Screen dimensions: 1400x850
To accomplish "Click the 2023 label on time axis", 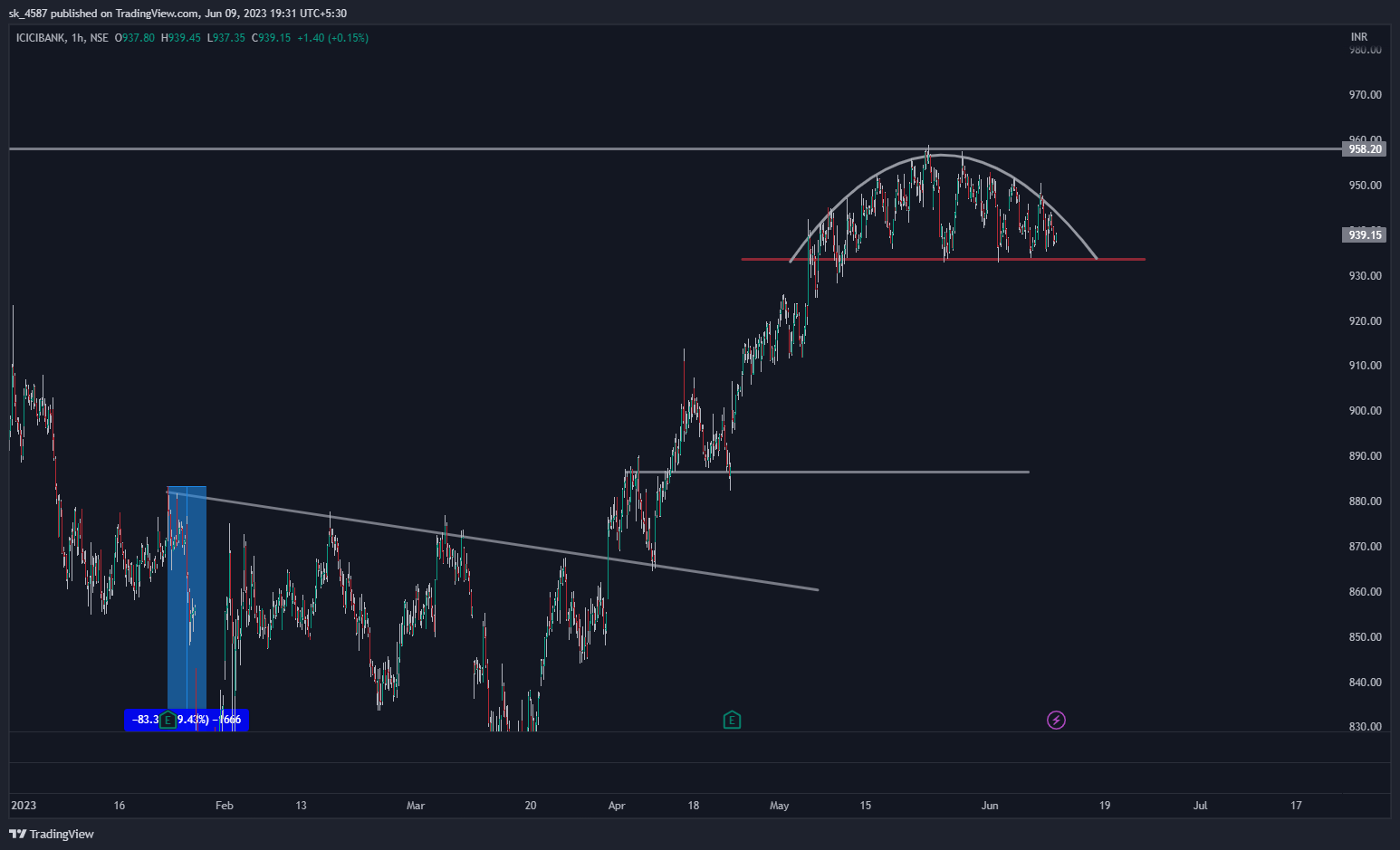I will click(x=24, y=806).
